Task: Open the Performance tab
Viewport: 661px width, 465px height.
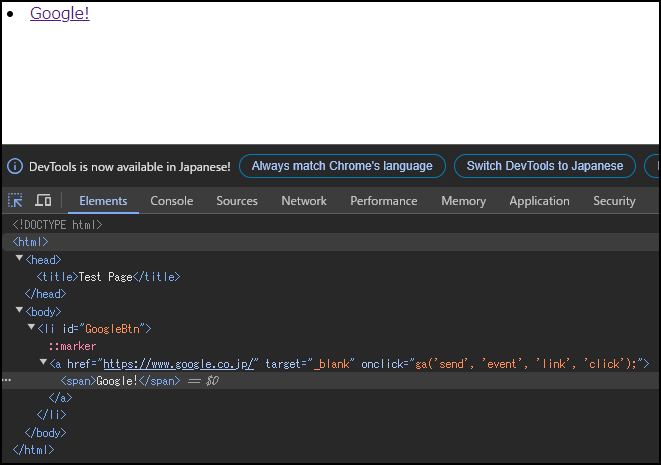Action: [x=384, y=201]
